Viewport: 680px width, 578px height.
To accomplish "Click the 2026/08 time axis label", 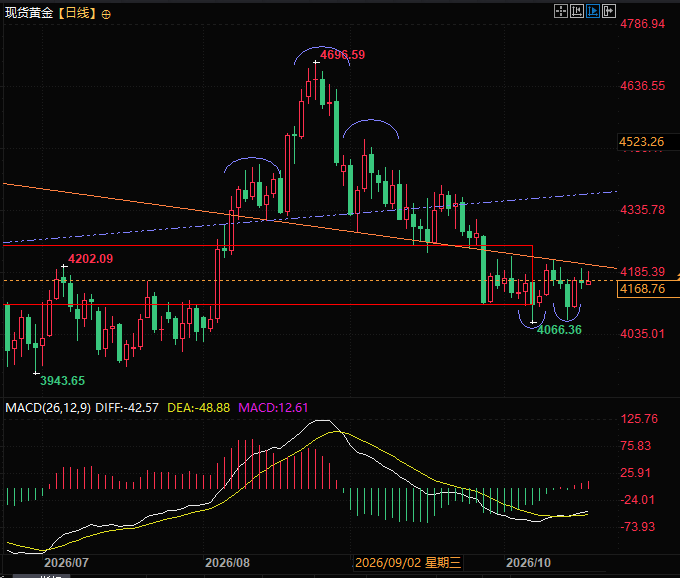I will point(227,563).
